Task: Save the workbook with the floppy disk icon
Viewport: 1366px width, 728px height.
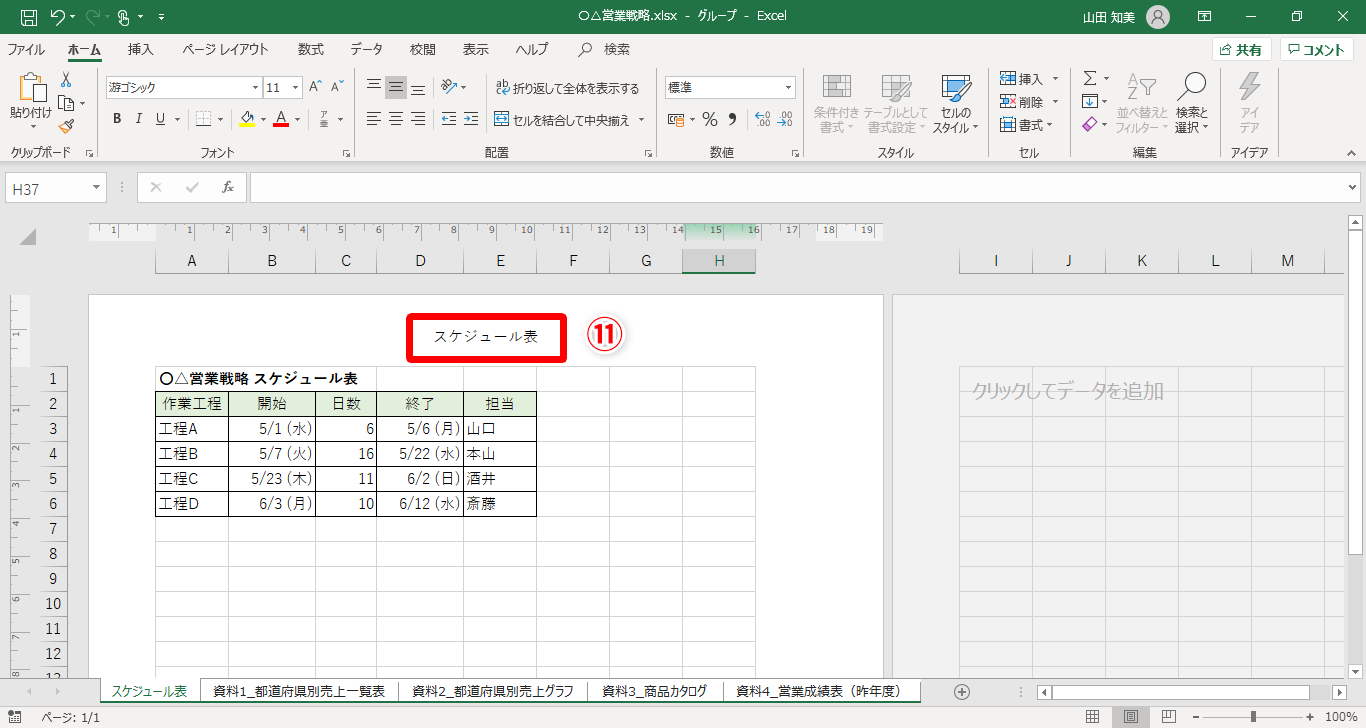Action: coord(29,17)
